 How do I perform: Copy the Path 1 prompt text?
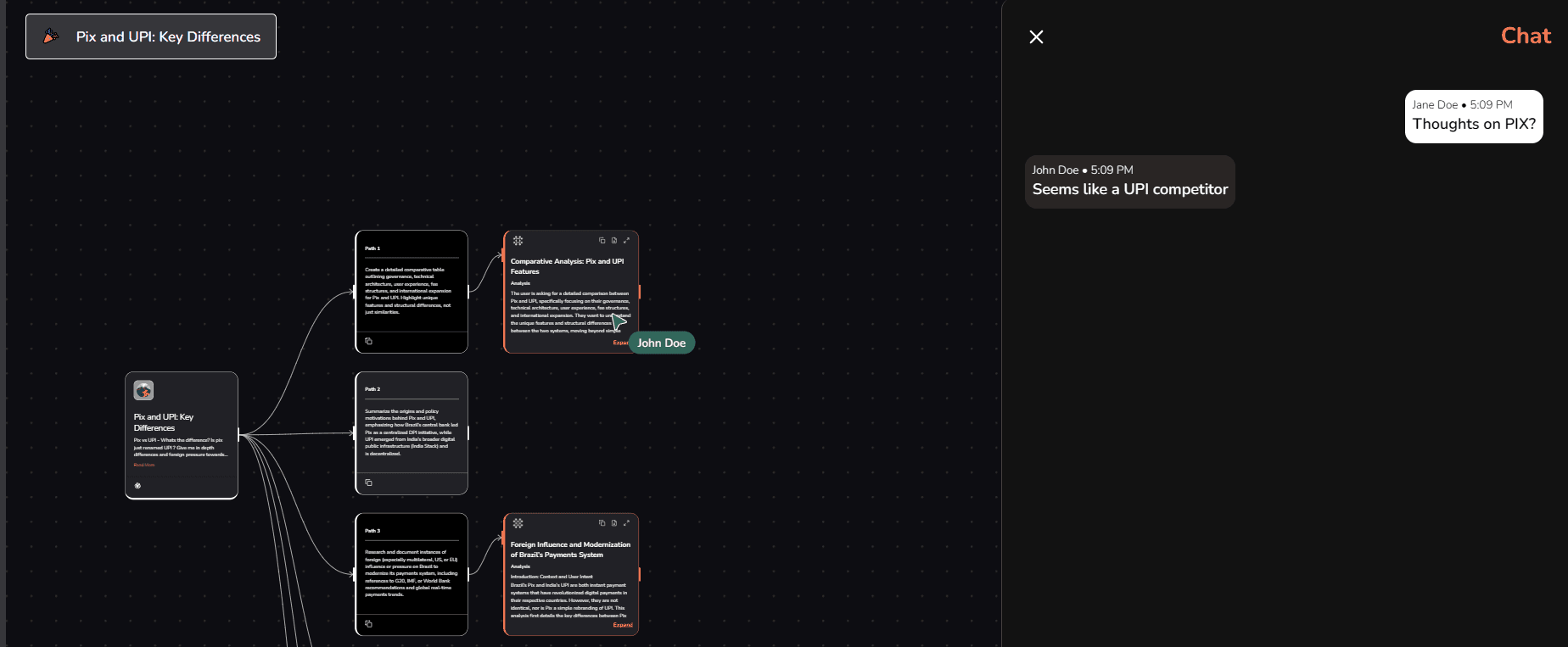(x=368, y=341)
